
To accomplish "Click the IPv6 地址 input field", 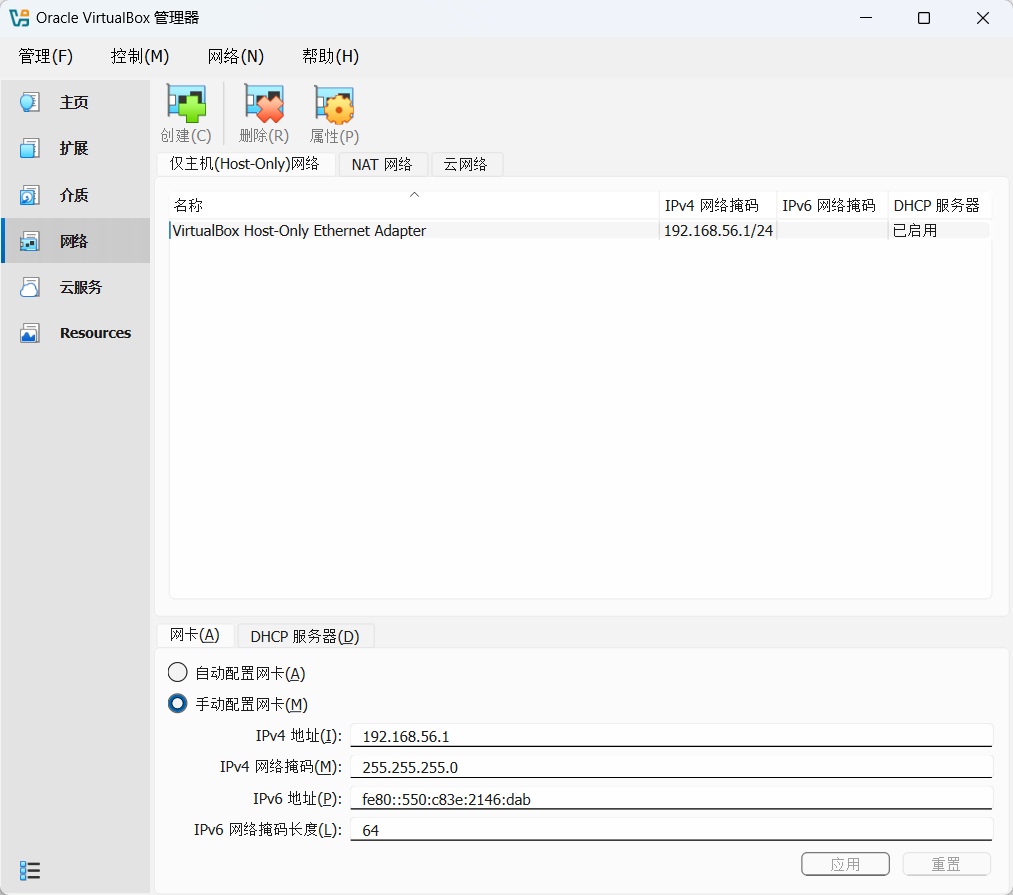I will click(x=671, y=799).
